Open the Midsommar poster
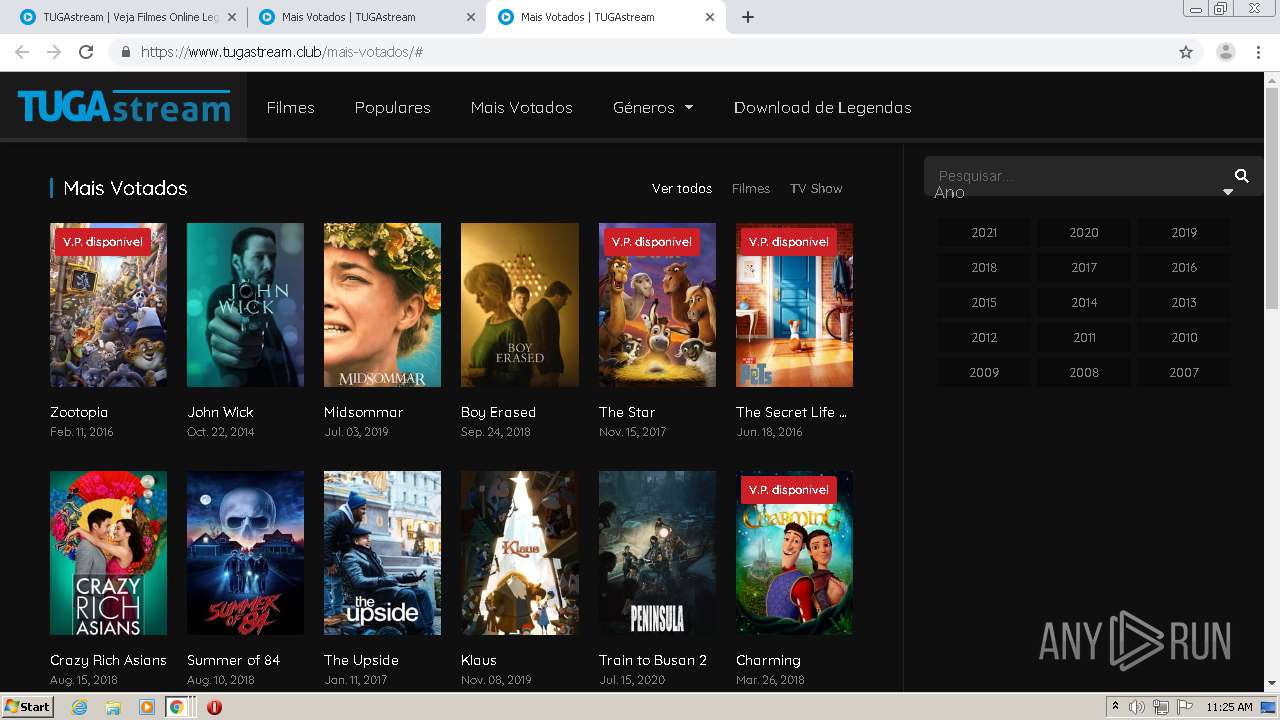 tap(382, 305)
